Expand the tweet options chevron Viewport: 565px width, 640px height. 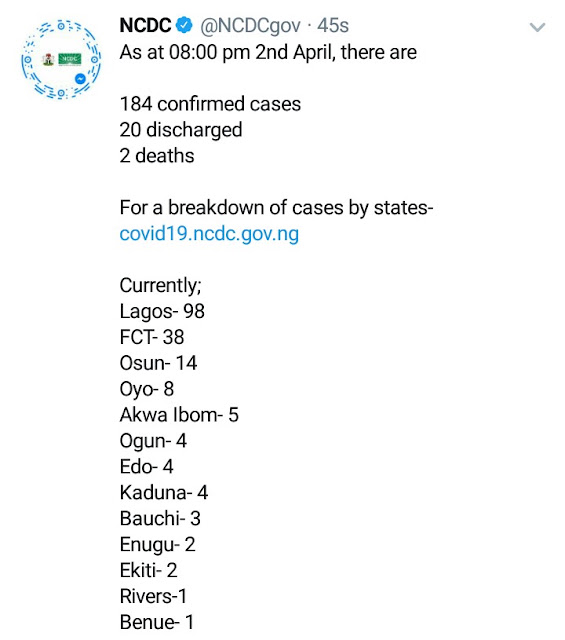pyautogui.click(x=537, y=27)
